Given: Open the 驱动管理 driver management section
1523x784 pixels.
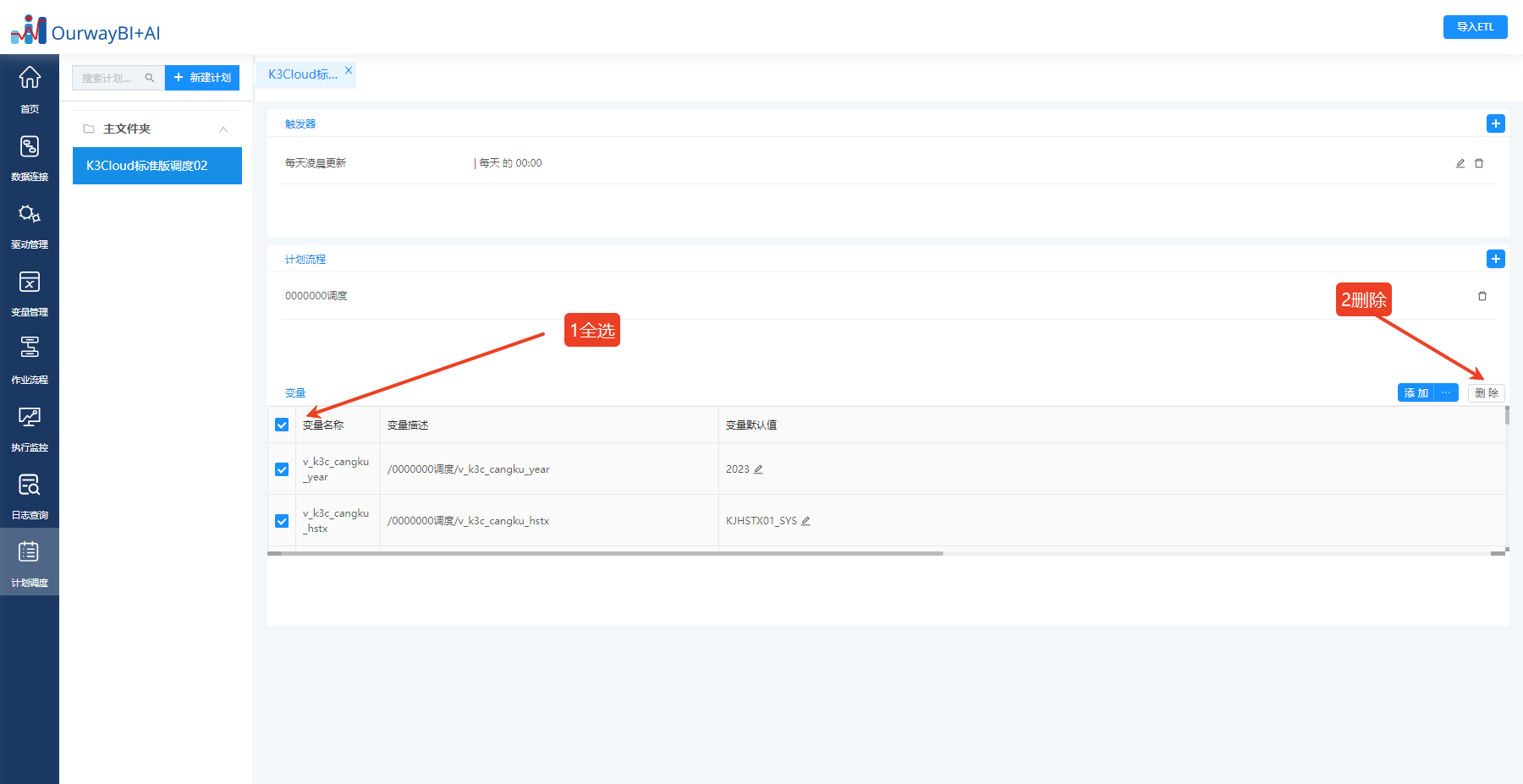Looking at the screenshot, I should click(x=30, y=224).
